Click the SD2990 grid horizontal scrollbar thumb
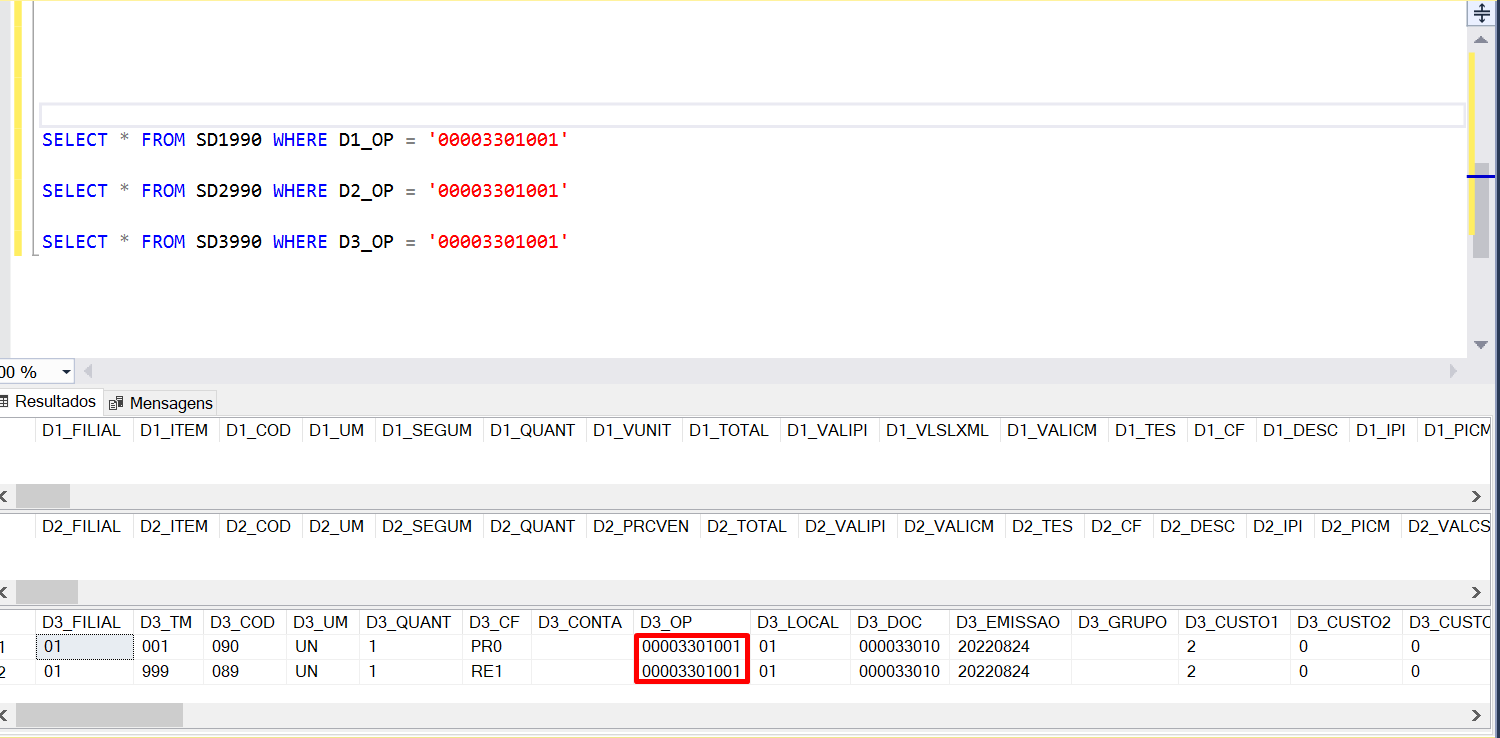 [47, 592]
